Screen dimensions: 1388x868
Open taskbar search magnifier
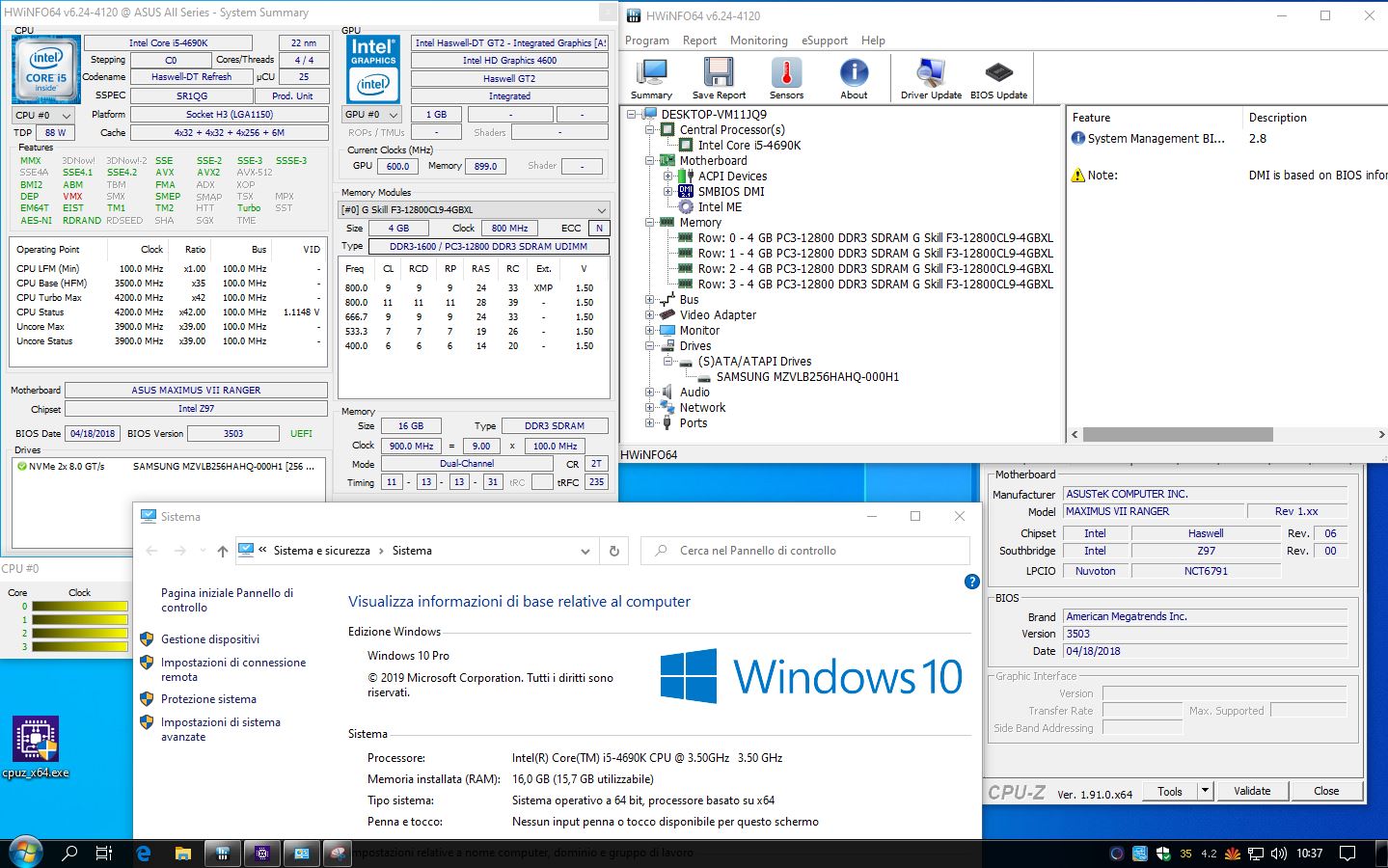(x=69, y=854)
